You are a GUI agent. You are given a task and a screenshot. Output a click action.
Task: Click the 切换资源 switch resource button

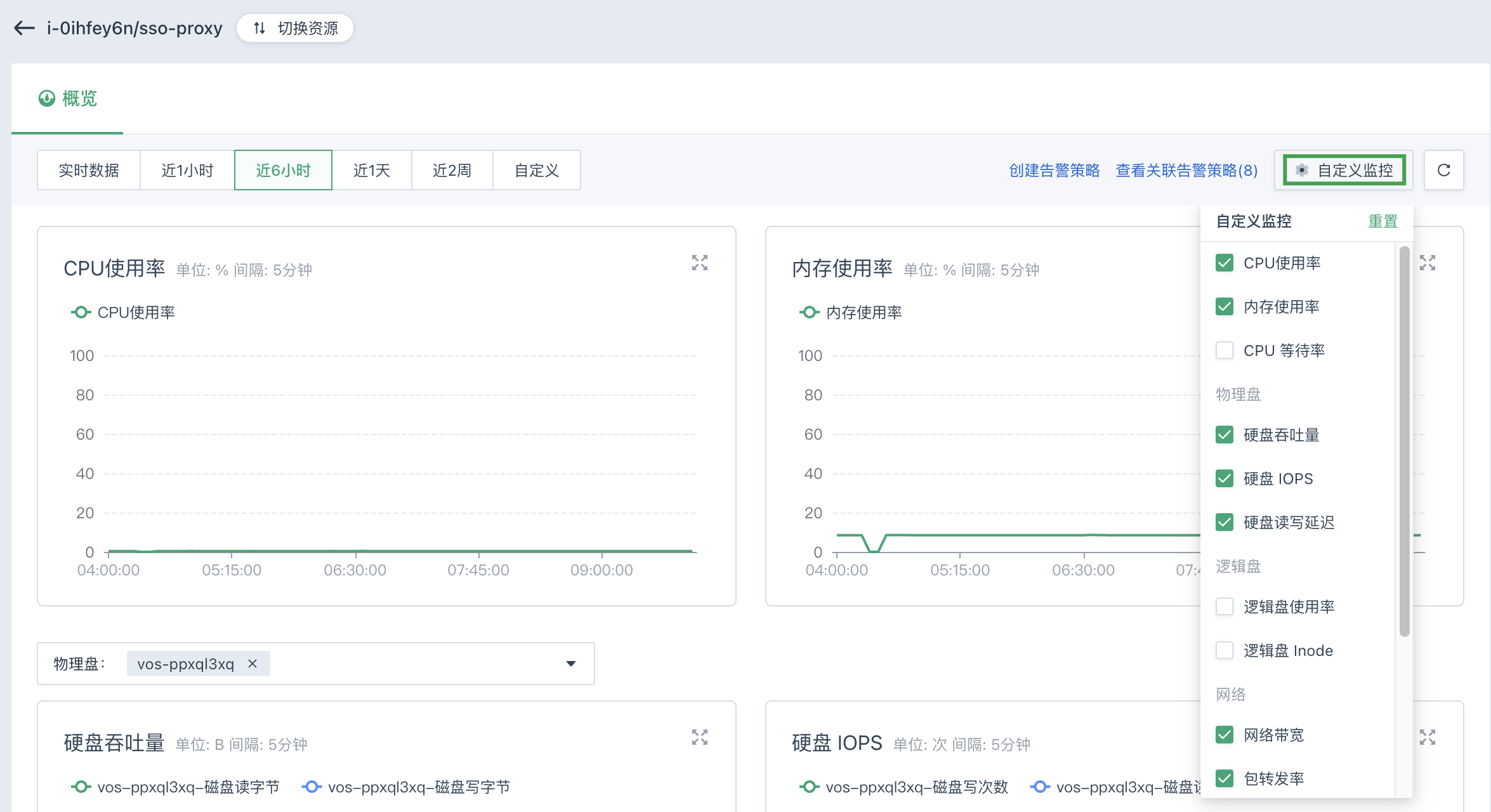tap(295, 28)
